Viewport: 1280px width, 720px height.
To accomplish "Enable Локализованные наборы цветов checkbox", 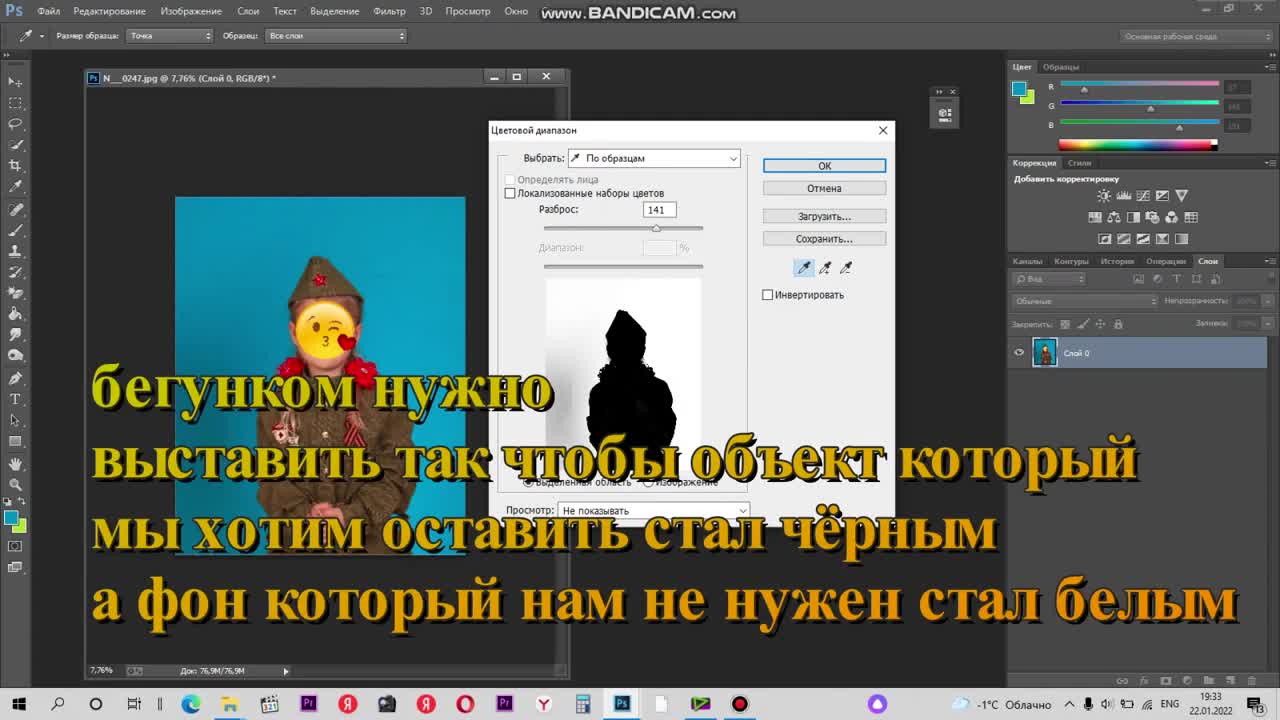I will pos(510,193).
